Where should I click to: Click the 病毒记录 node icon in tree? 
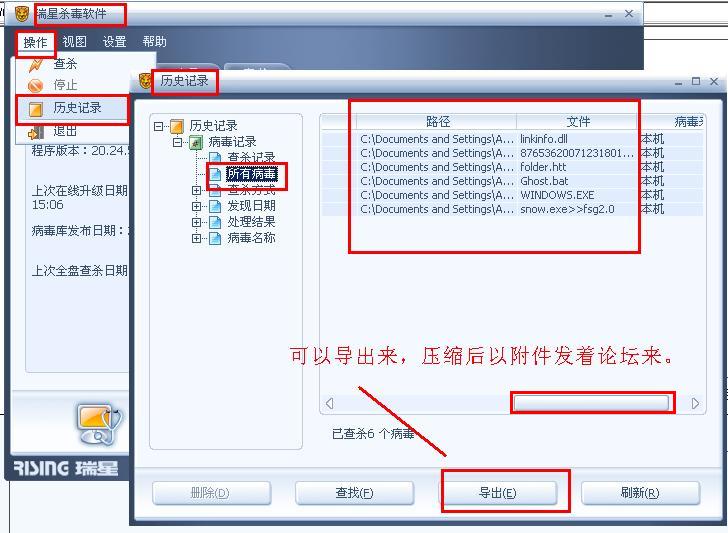[x=196, y=142]
